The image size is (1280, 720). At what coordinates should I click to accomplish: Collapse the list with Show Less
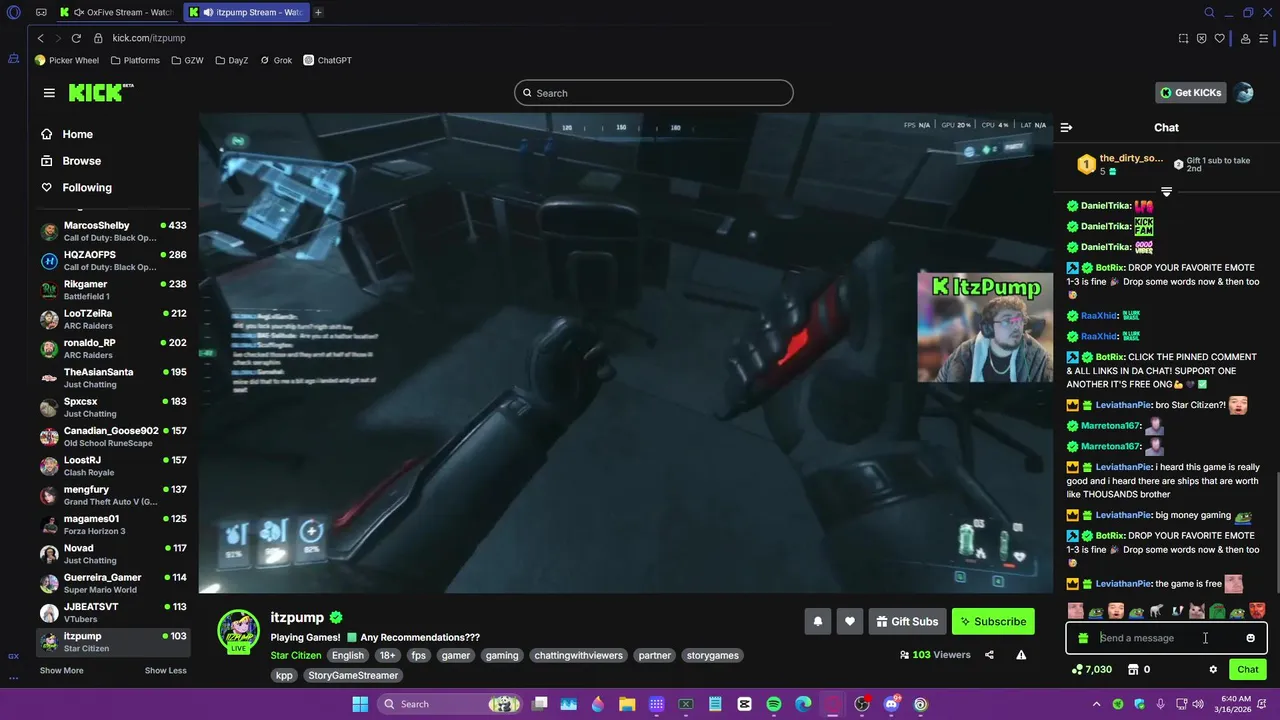166,671
